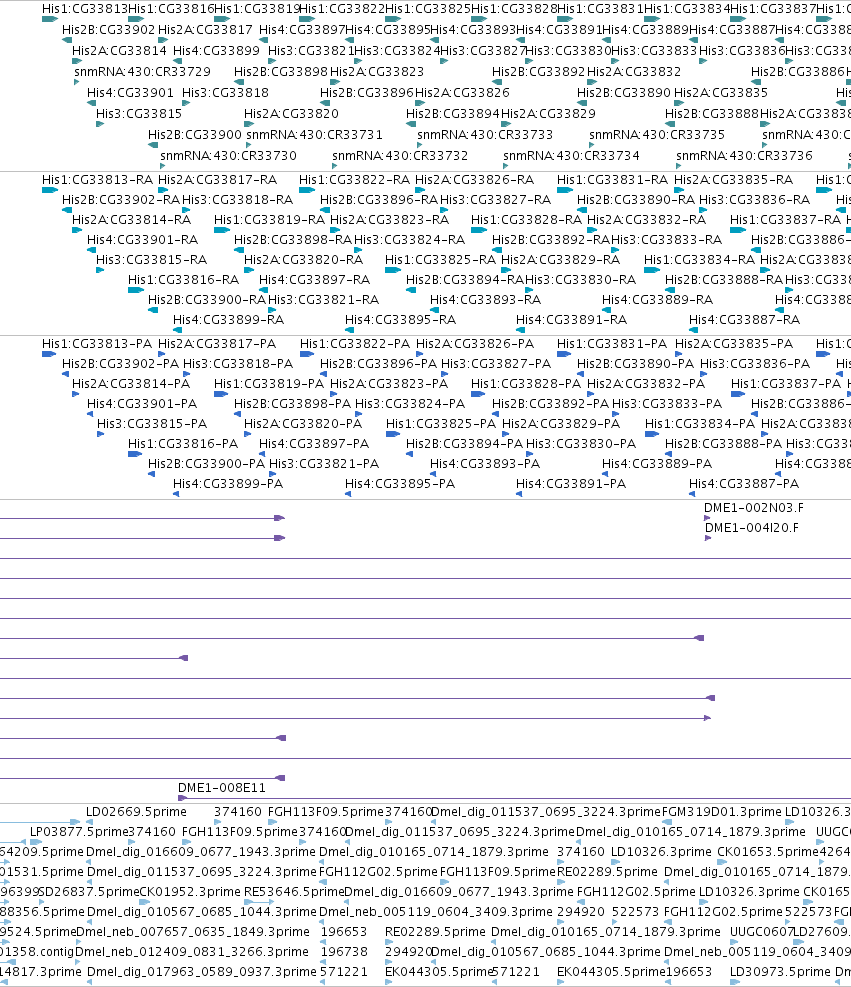Image resolution: width=851 pixels, height=987 pixels.
Task: Click snmRNA:430:CR33732 label
Action: pyautogui.click(x=400, y=155)
